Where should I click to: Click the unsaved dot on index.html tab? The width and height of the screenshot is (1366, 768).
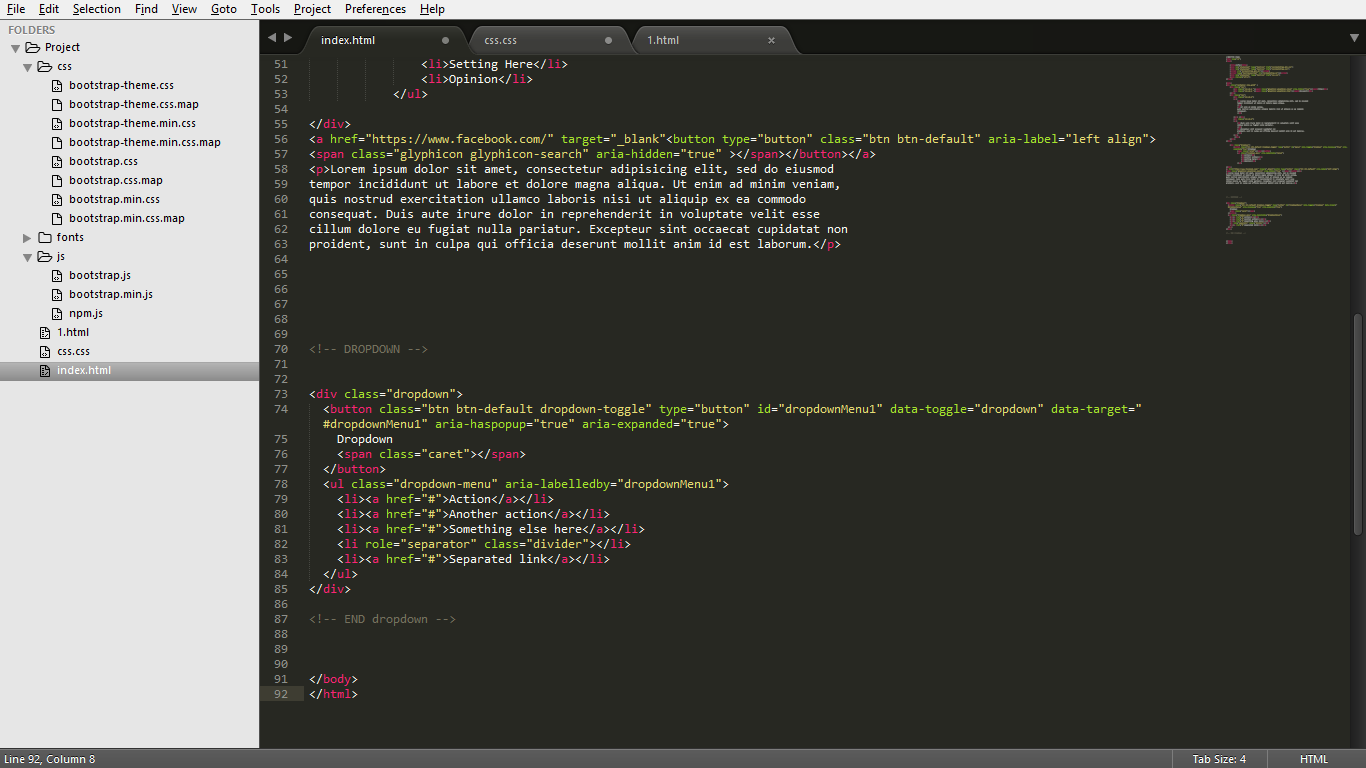pos(445,41)
